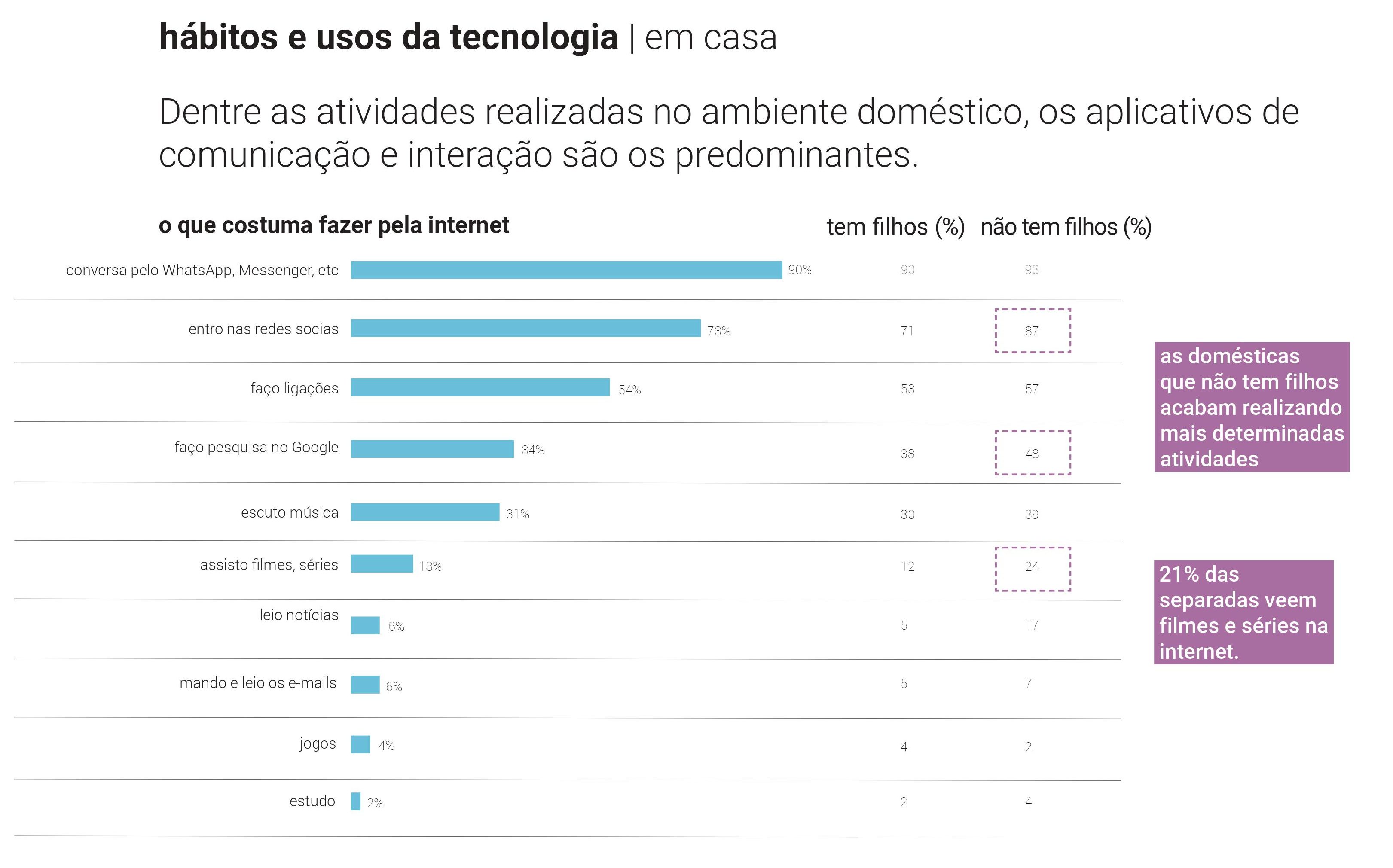Select the 'mando e leio os e-mails' label
The height and width of the screenshot is (868, 1393).
point(258,683)
